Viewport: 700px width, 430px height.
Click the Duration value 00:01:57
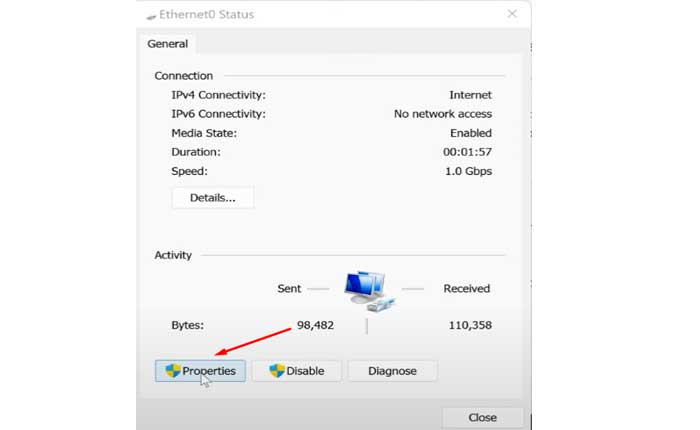pos(467,152)
